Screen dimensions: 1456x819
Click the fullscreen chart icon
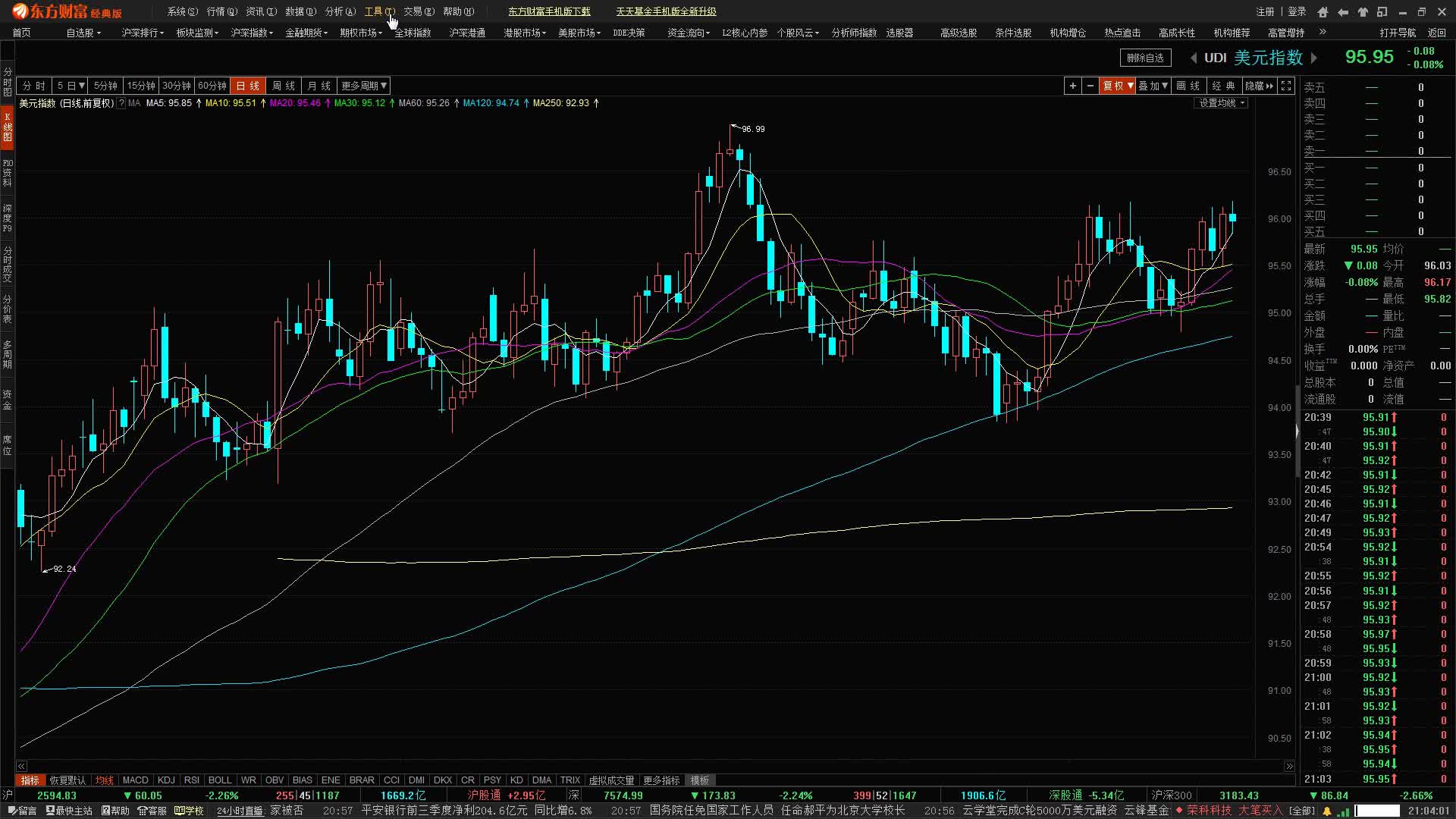1286,86
